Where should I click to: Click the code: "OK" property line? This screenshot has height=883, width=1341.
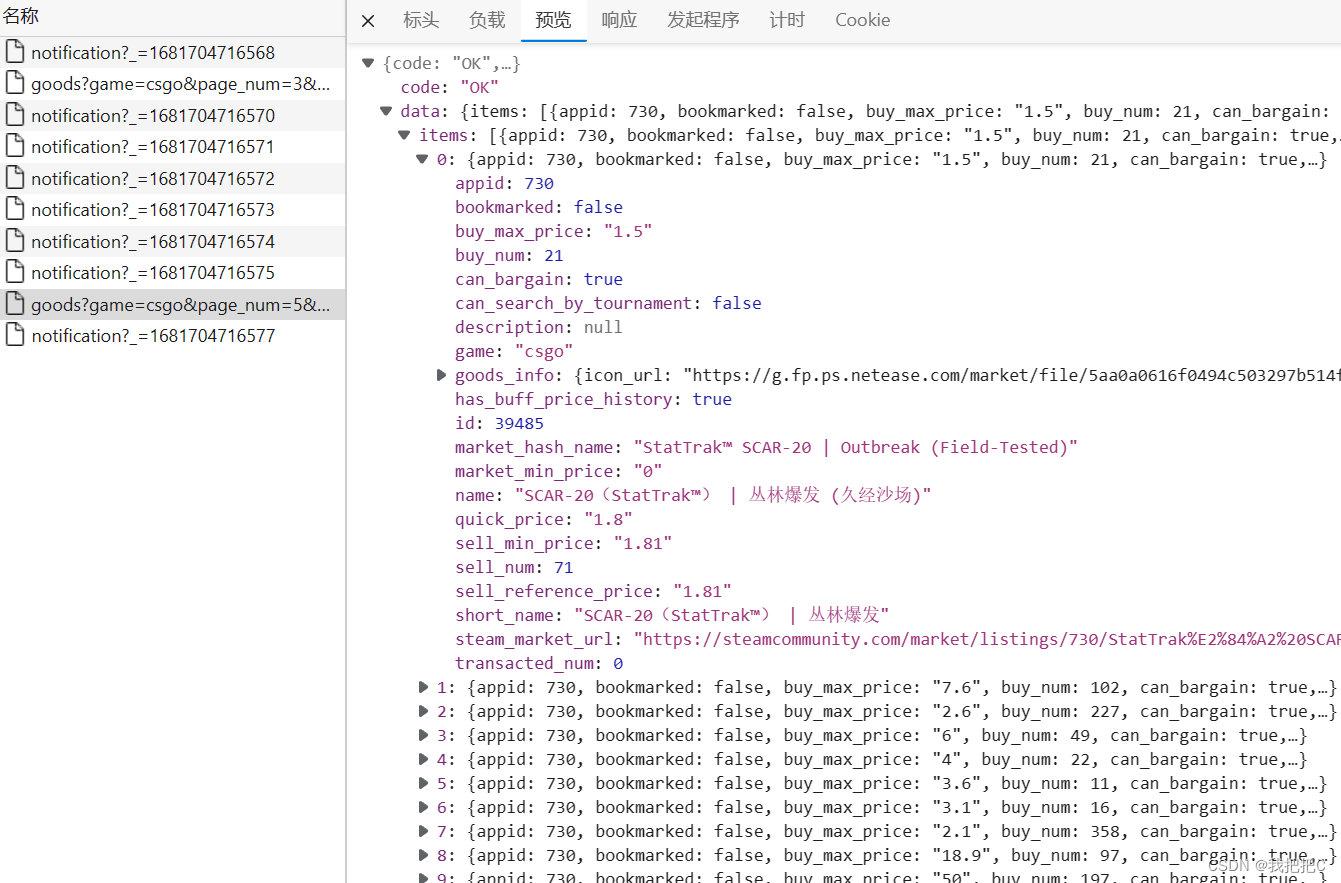click(x=450, y=87)
